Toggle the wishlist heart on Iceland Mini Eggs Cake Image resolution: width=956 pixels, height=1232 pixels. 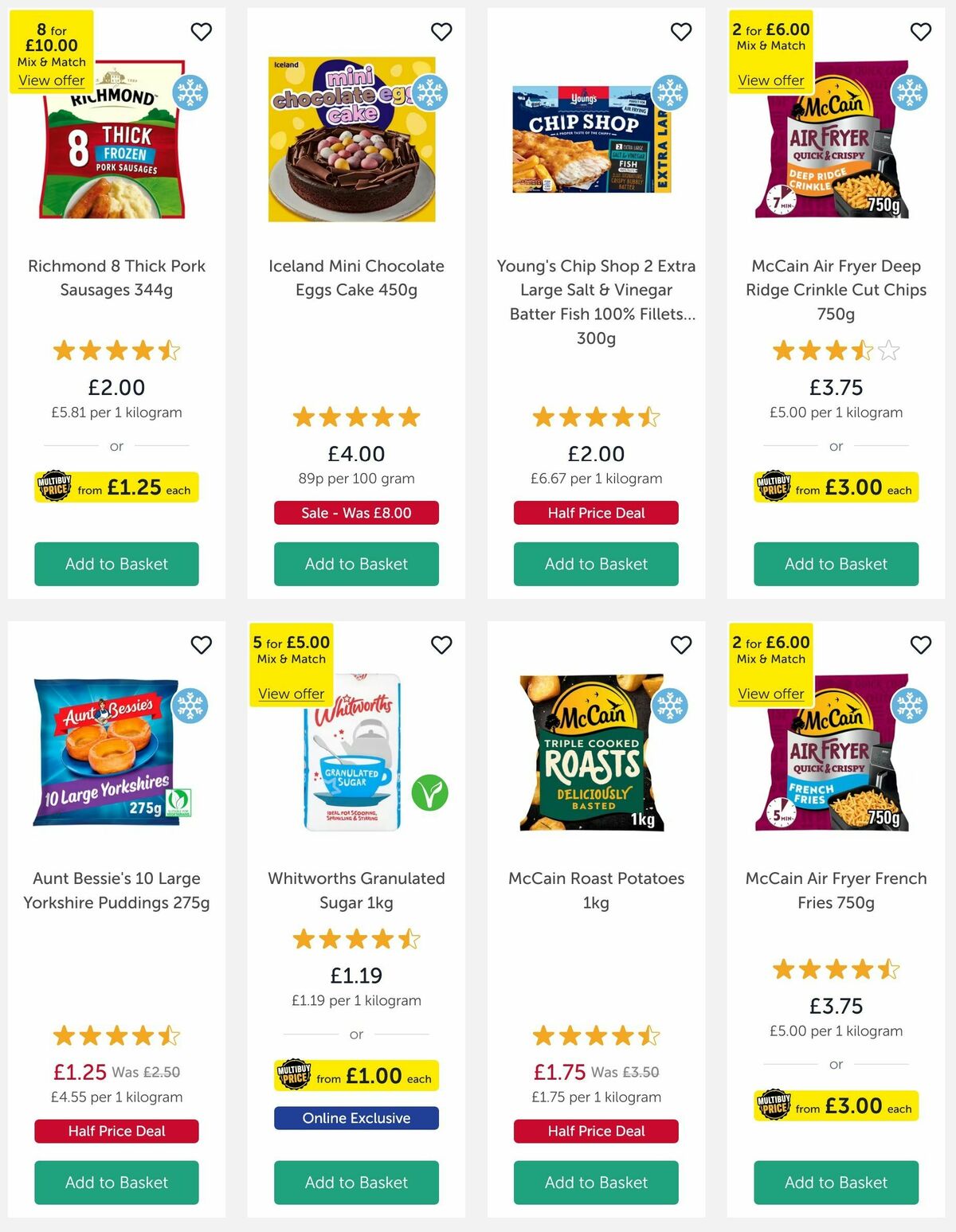click(x=441, y=32)
